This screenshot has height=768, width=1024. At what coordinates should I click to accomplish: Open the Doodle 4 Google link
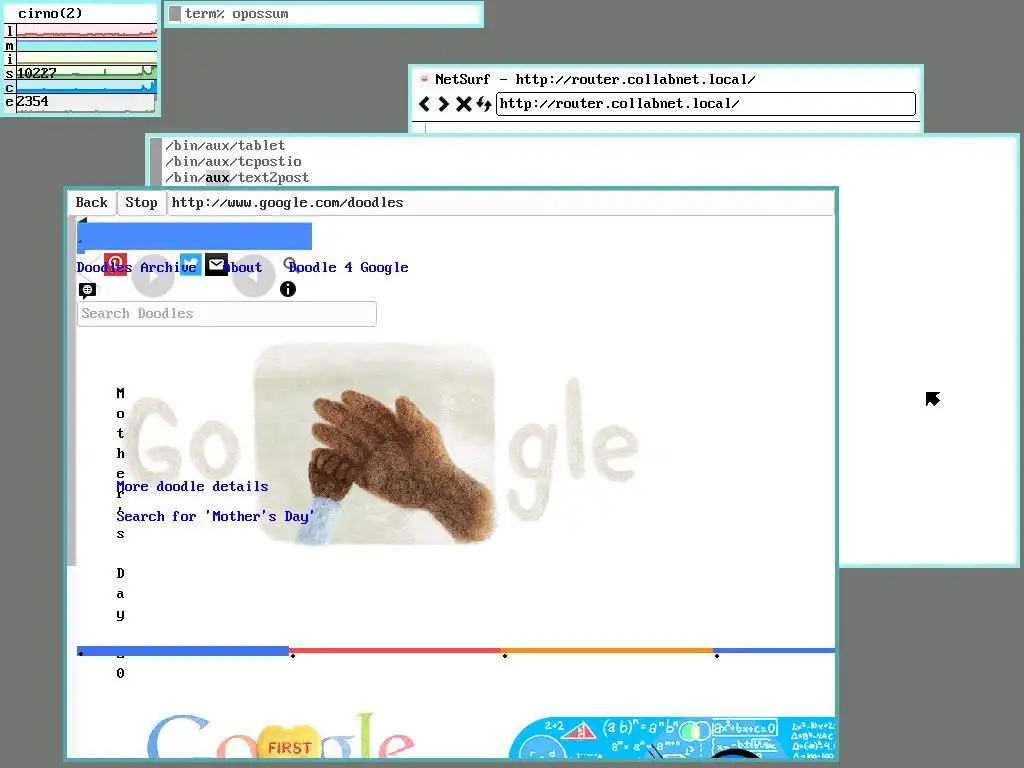pyautogui.click(x=349, y=268)
